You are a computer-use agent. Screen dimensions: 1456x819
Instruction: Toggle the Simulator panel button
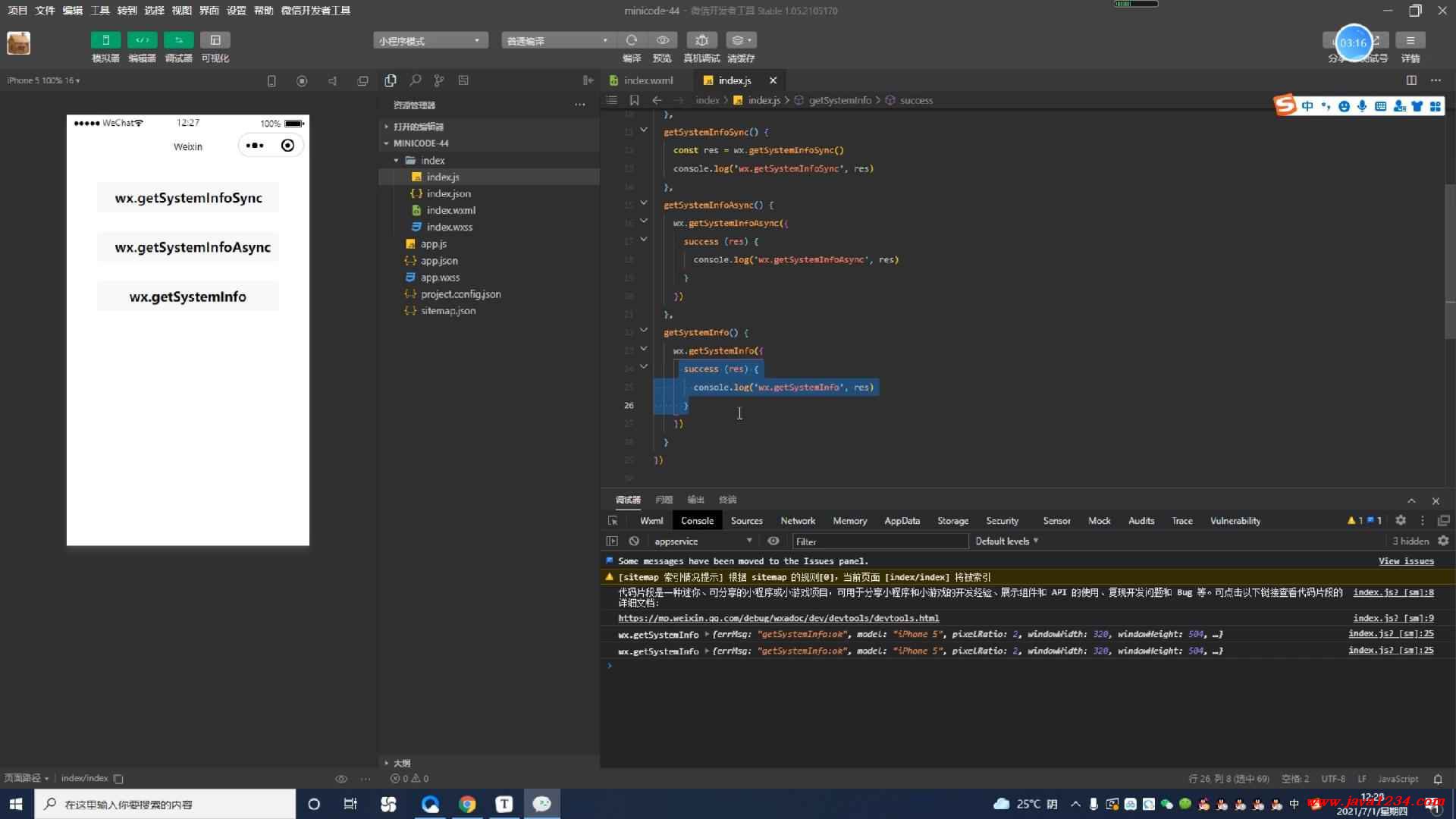[105, 40]
